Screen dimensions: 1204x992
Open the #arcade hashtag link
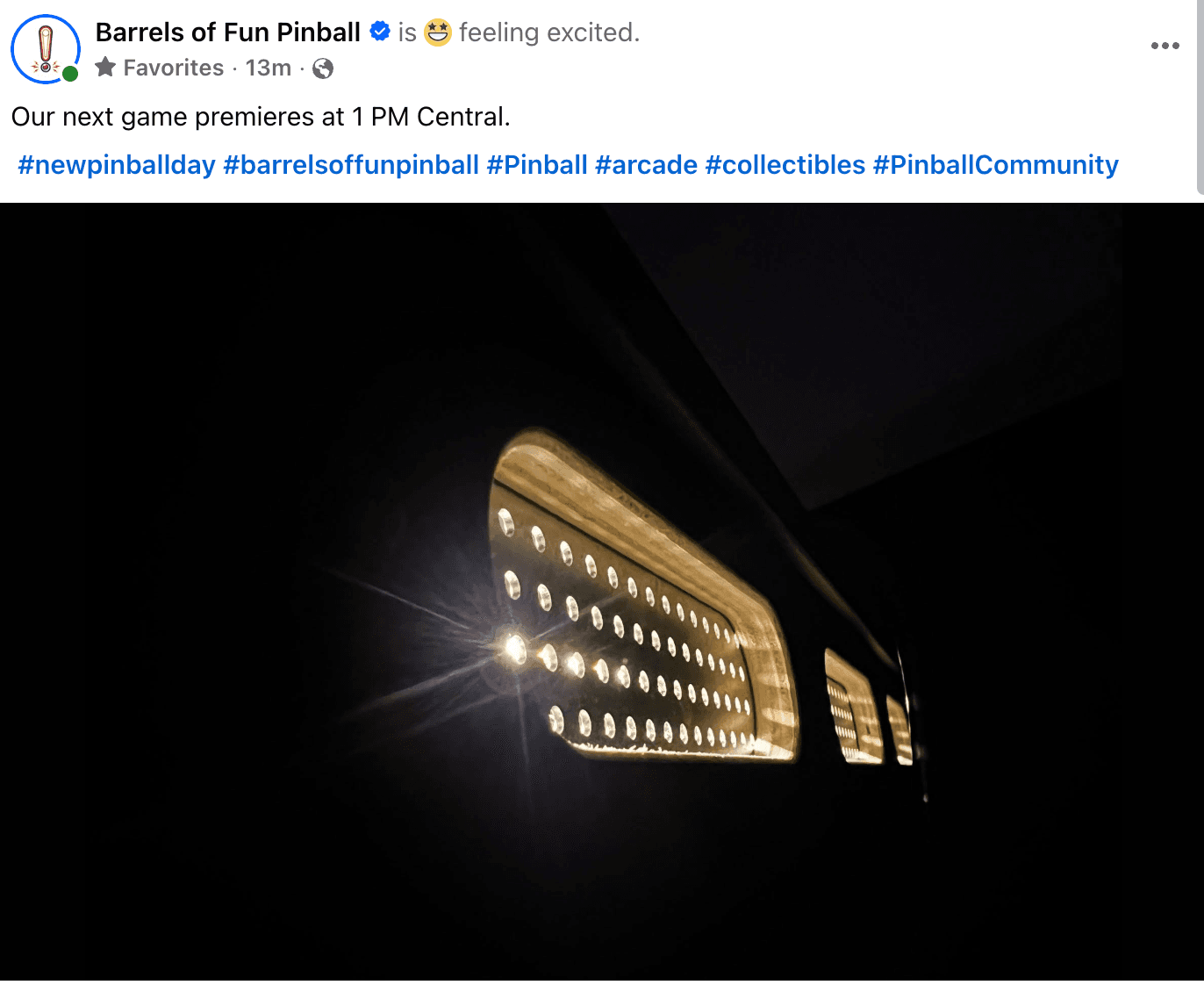(646, 165)
